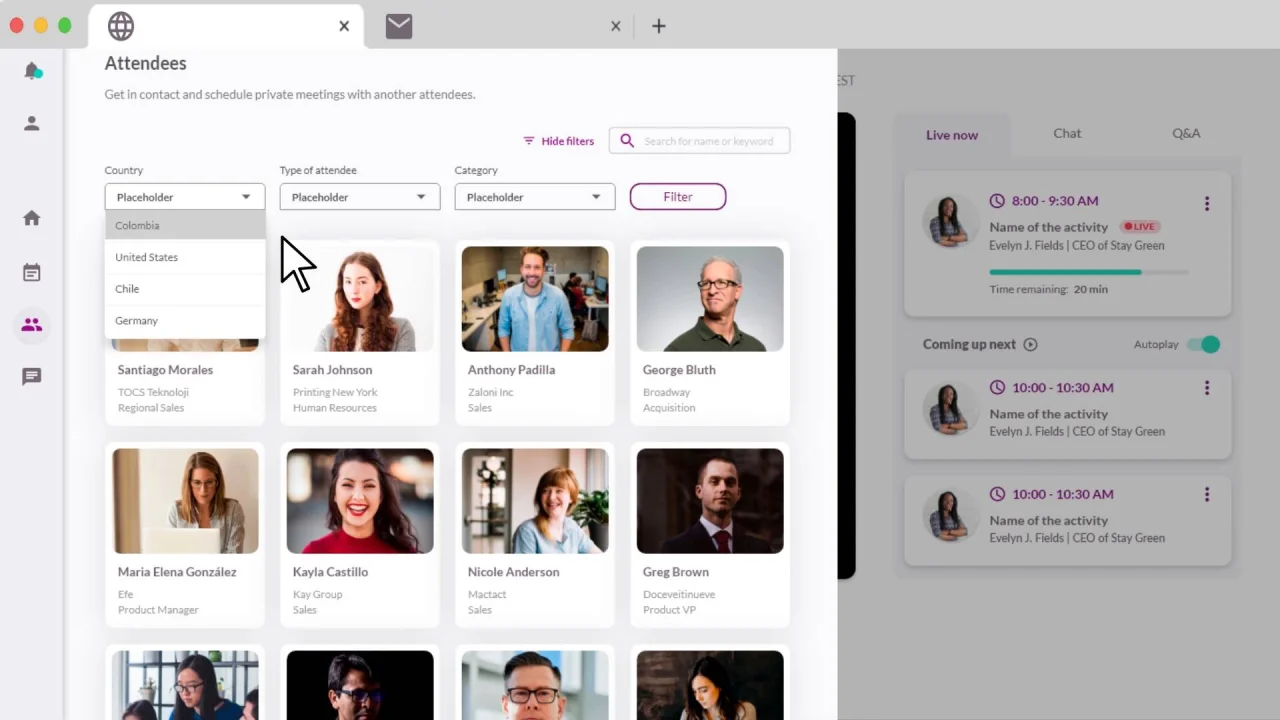Image resolution: width=1280 pixels, height=720 pixels.
Task: Click the mail envelope icon on second tab
Action: coord(399,26)
